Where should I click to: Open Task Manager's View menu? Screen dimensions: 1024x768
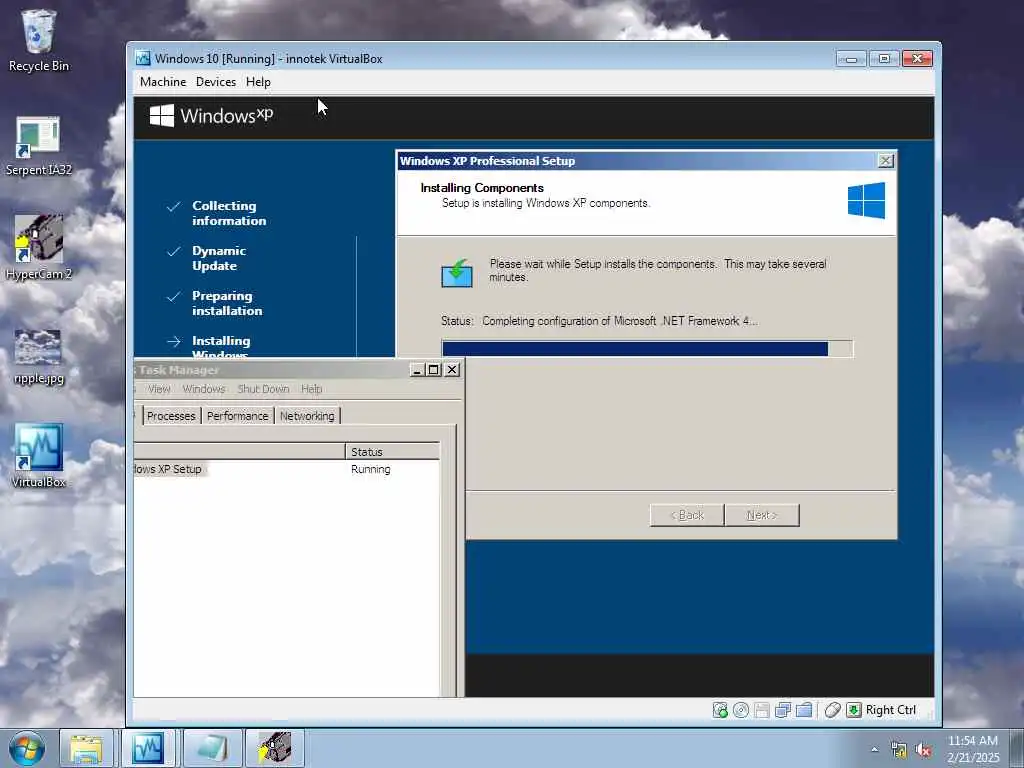(x=159, y=389)
